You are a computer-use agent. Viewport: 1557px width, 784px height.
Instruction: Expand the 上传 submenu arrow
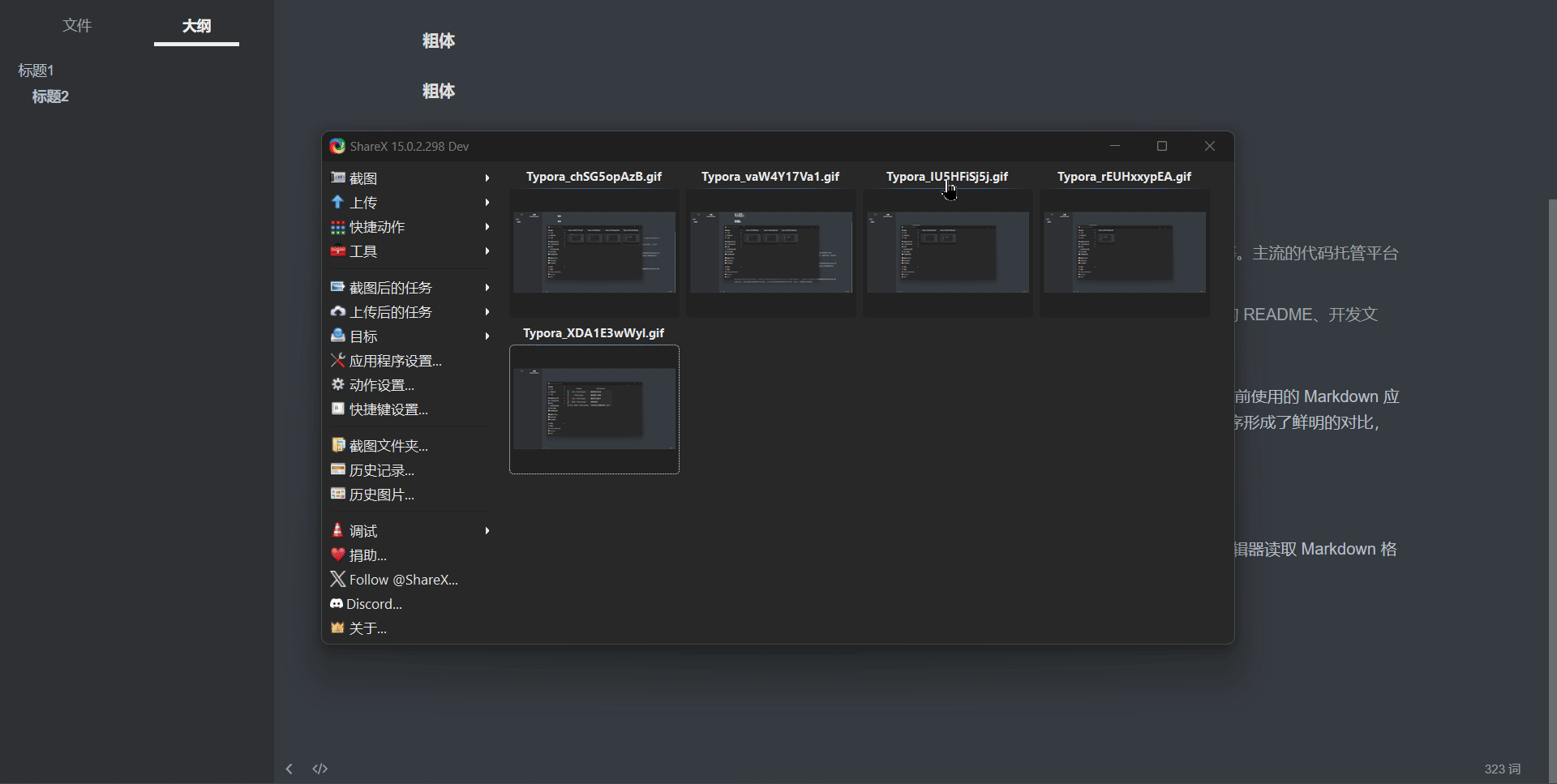click(487, 202)
